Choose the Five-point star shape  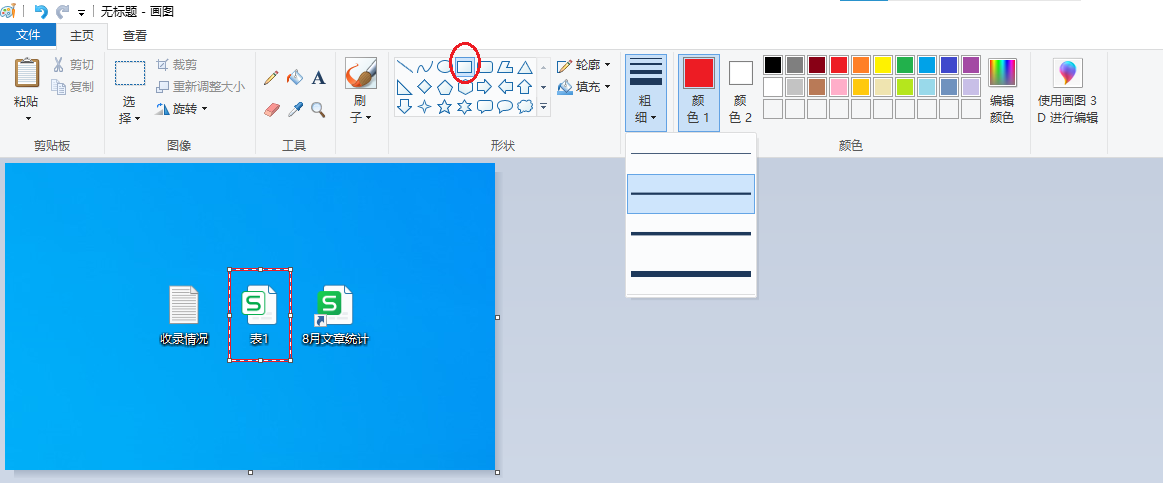click(444, 107)
